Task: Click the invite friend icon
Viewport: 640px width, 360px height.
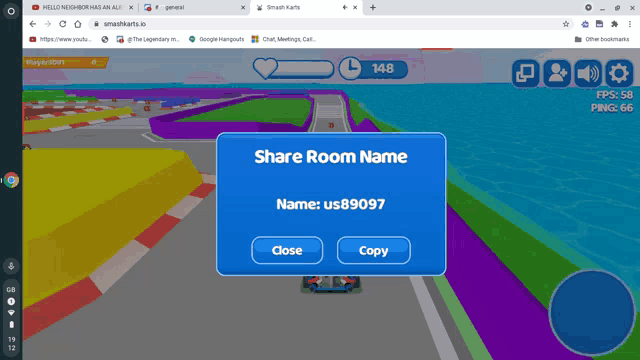Action: pyautogui.click(x=557, y=73)
